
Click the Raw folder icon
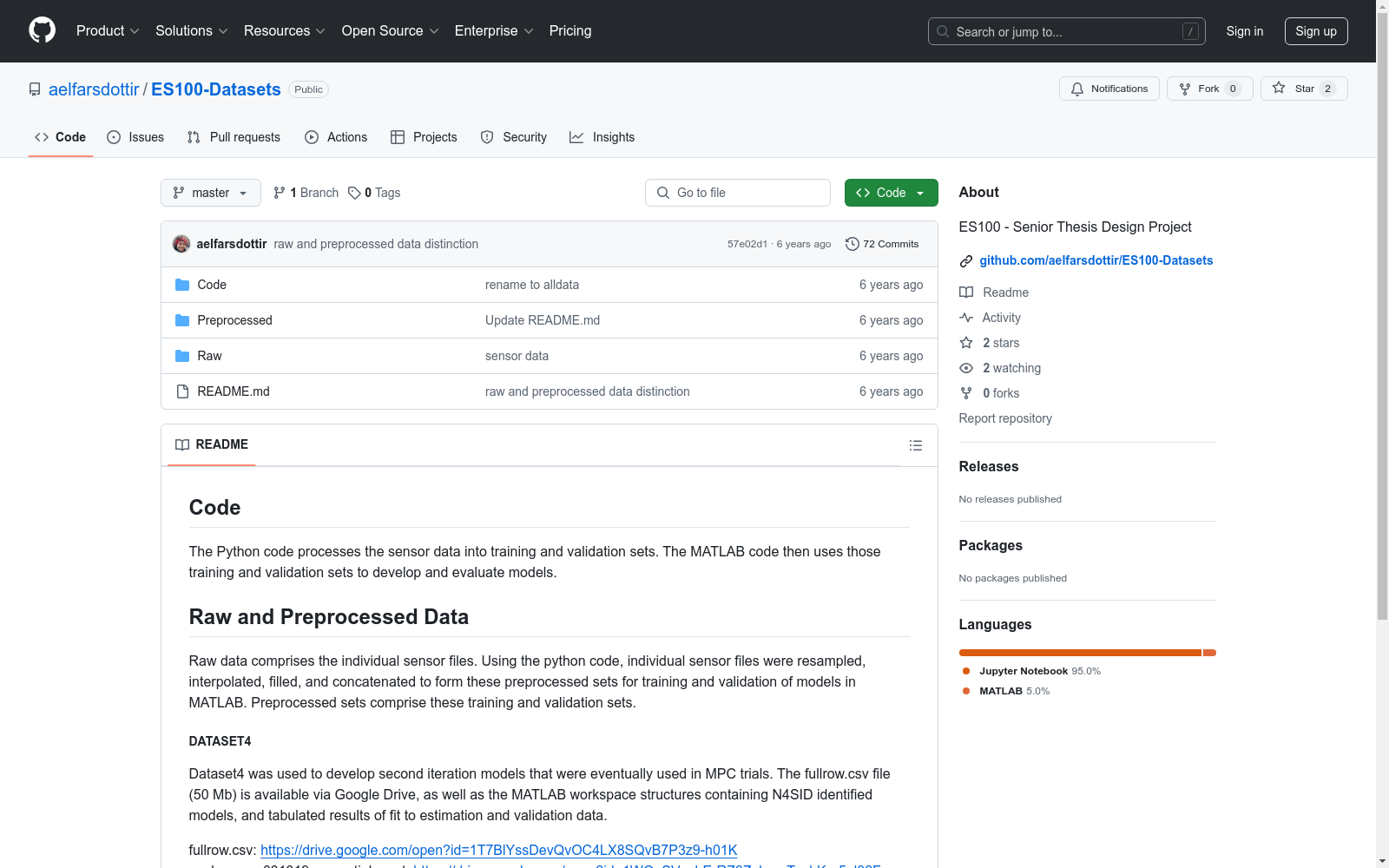182,356
